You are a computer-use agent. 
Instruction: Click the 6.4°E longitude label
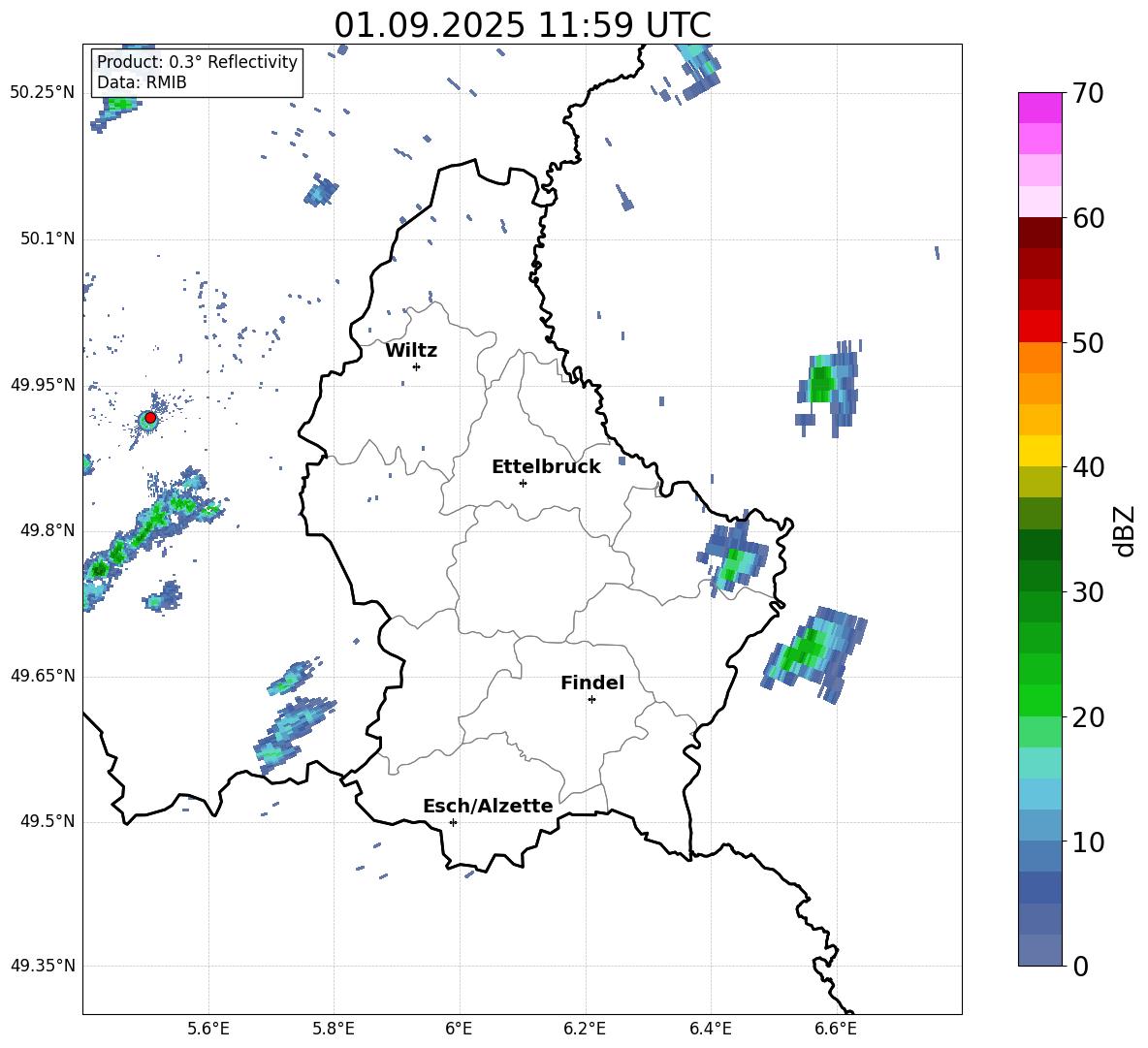coord(710,1029)
